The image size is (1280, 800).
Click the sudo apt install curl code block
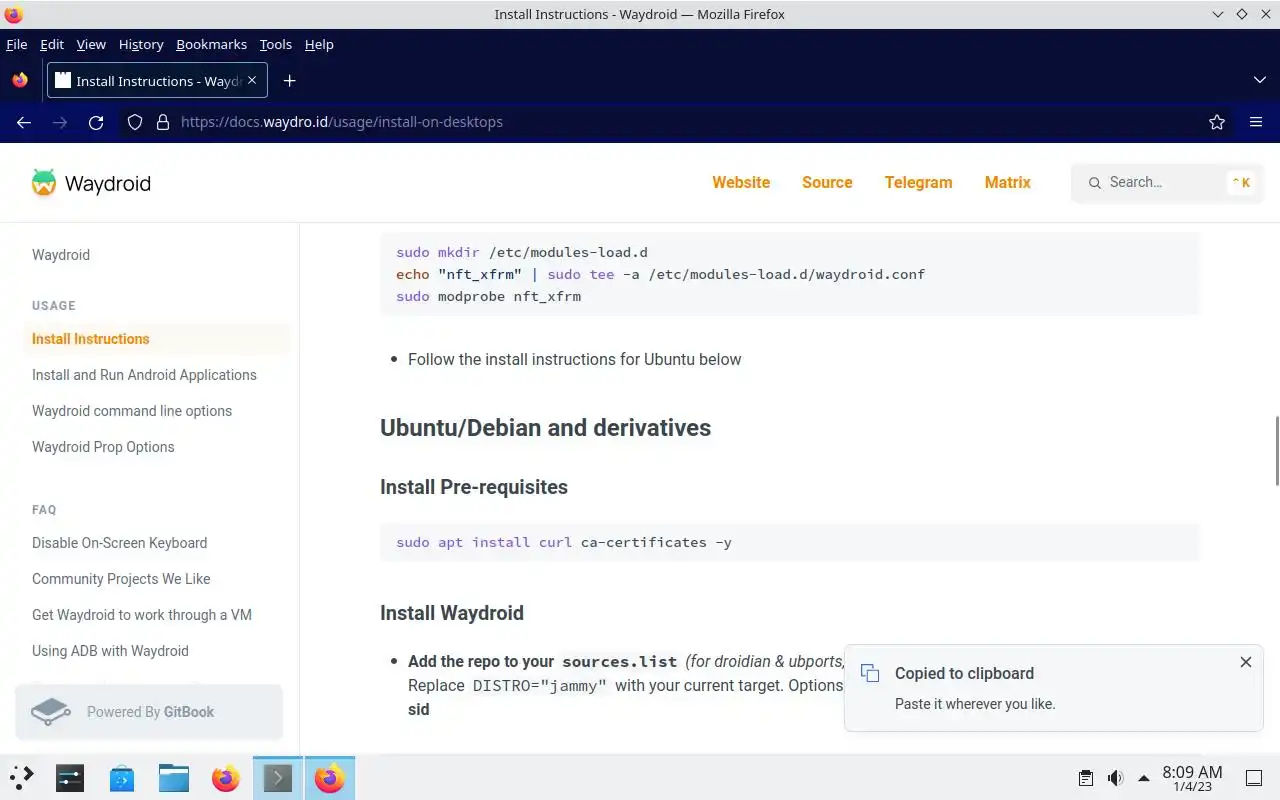[789, 542]
